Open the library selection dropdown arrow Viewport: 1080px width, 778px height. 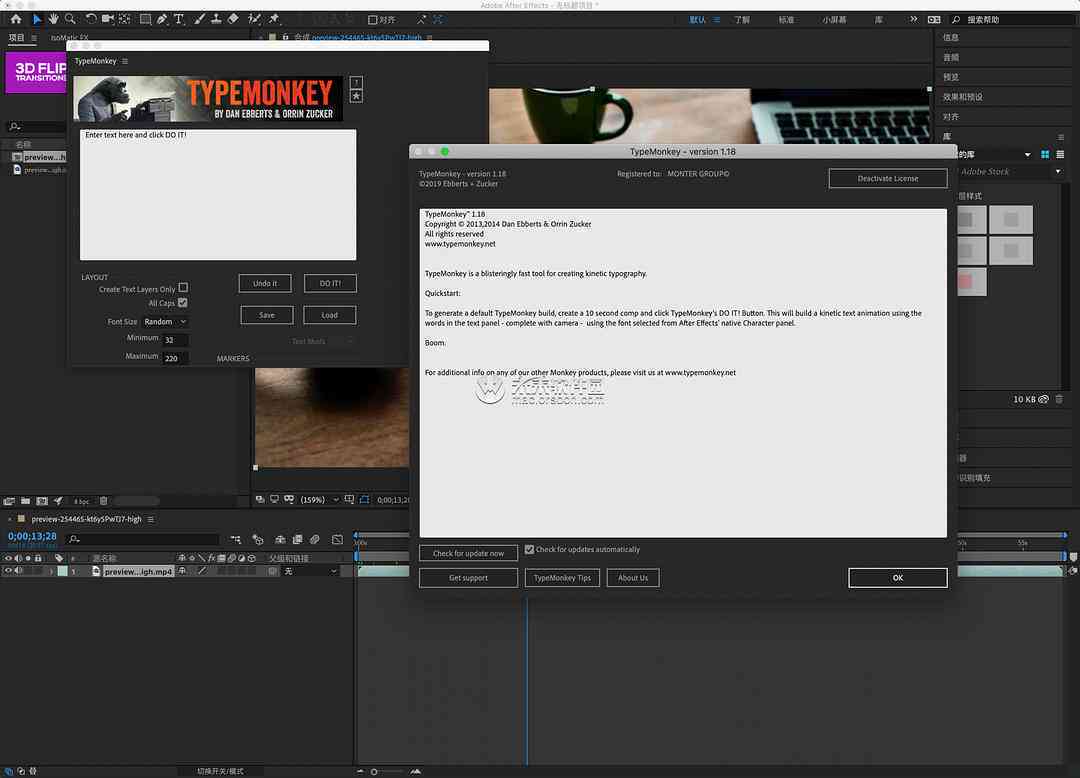1028,155
